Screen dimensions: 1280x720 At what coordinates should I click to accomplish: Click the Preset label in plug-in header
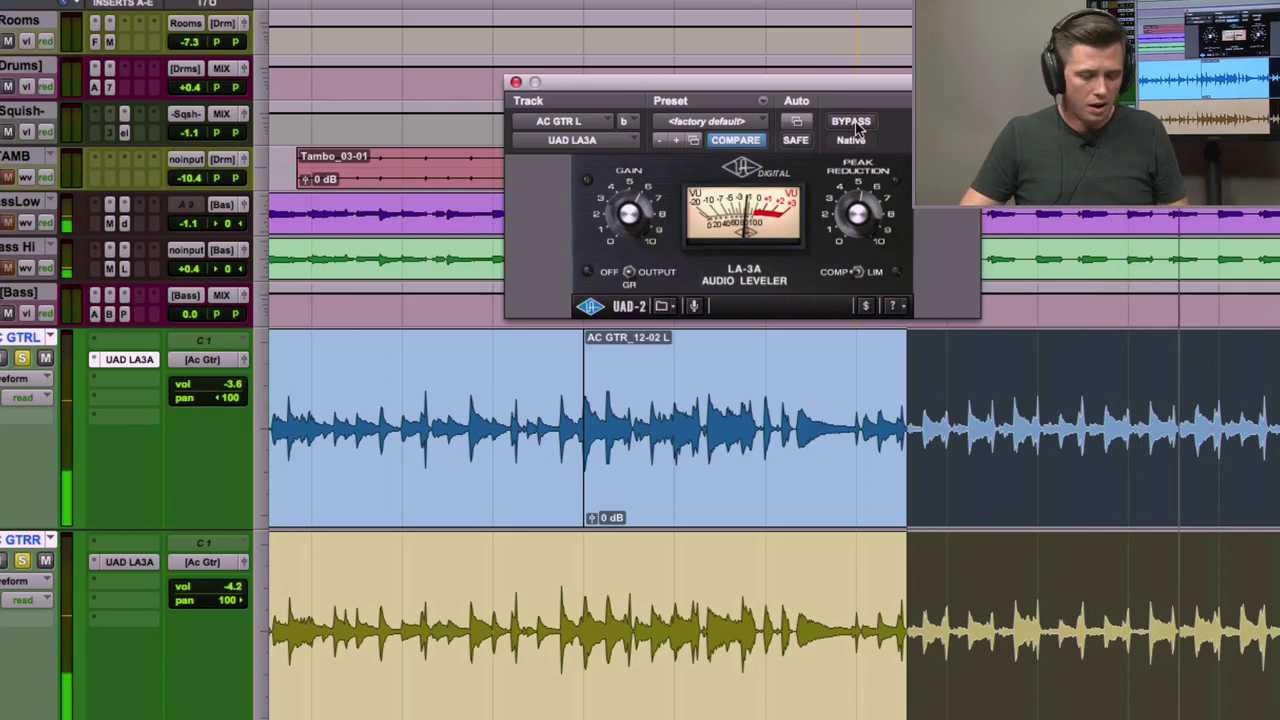tap(670, 101)
